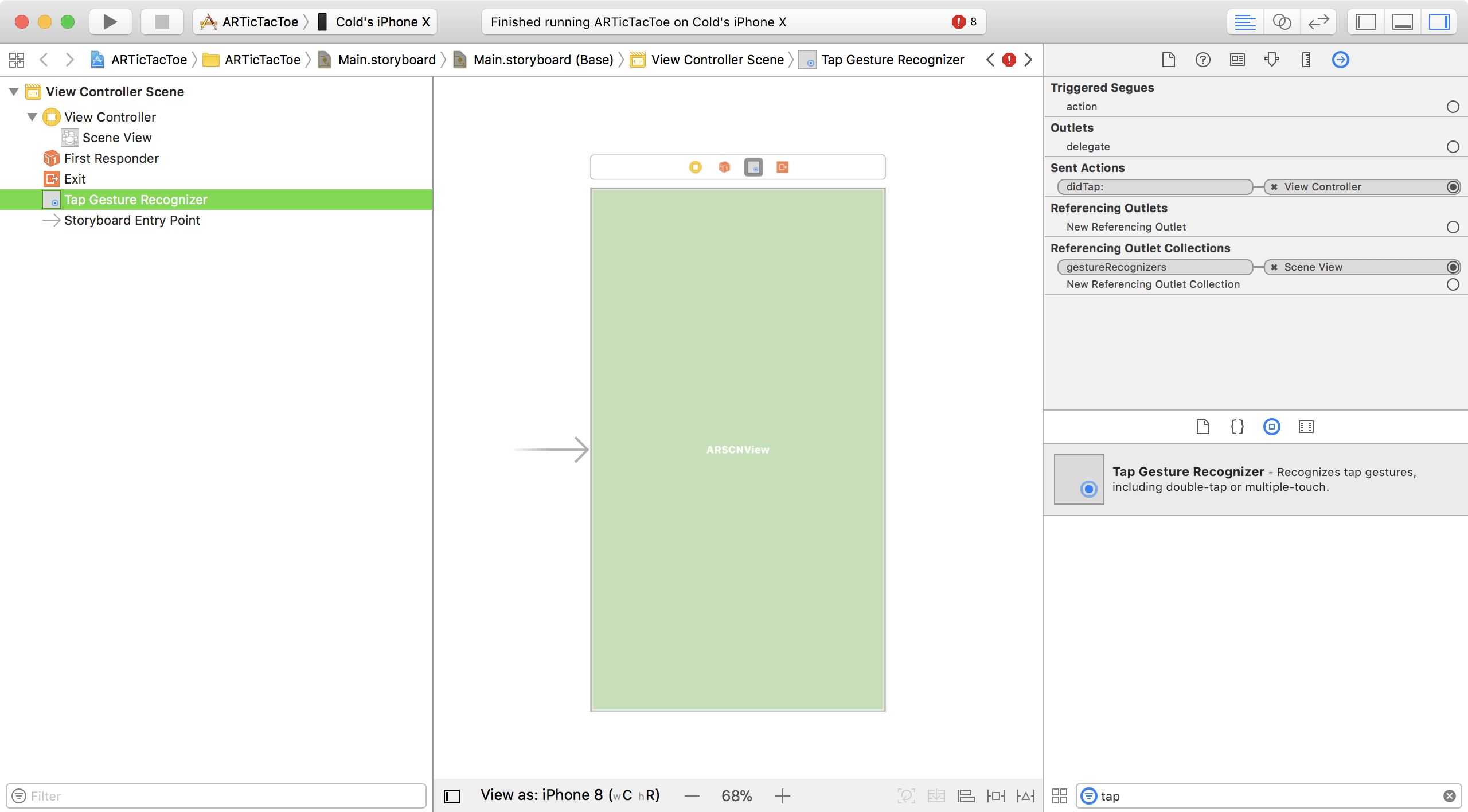Collapse the View Controller Scene tree
The height and width of the screenshot is (812, 1468).
point(14,92)
